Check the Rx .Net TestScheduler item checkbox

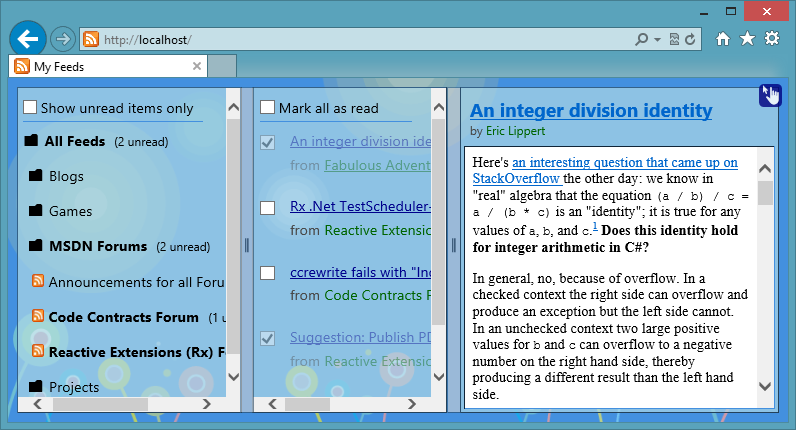pyautogui.click(x=268, y=208)
